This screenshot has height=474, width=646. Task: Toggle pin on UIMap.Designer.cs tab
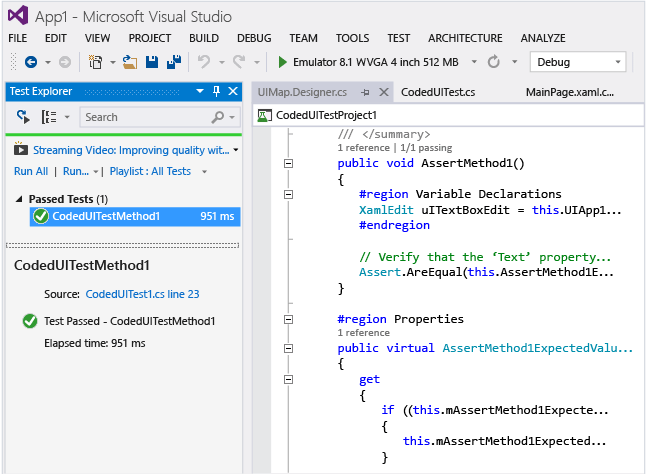pos(365,93)
